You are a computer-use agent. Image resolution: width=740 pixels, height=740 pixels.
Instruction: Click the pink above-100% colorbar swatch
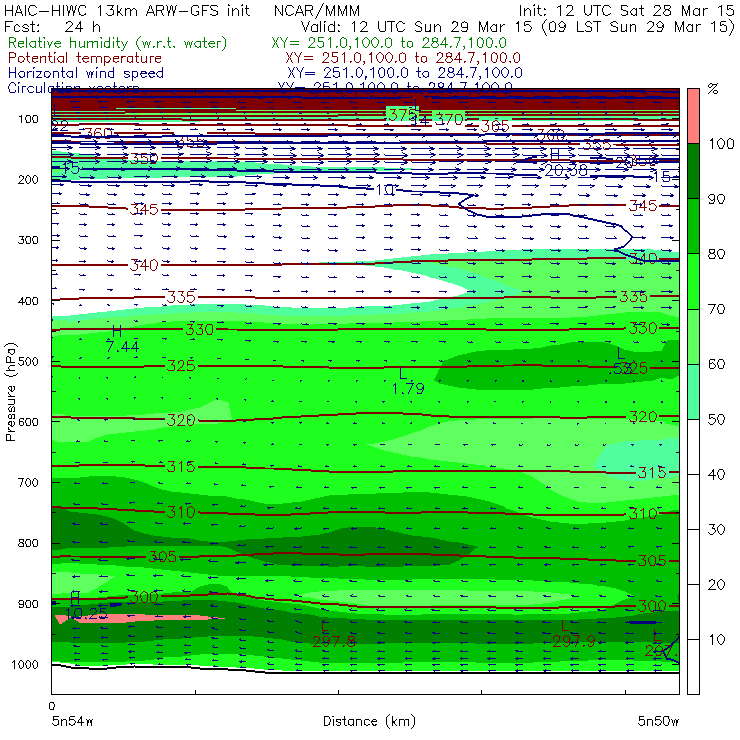point(693,116)
